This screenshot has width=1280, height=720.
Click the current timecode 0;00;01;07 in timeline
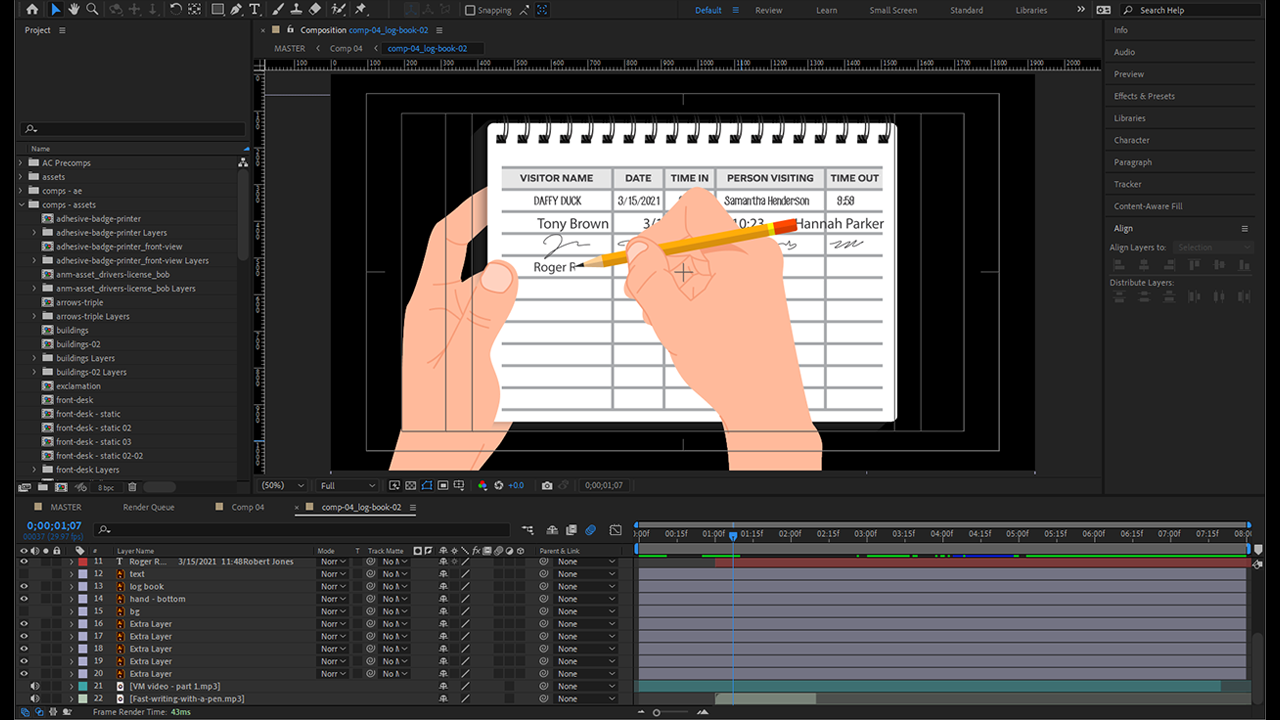click(54, 526)
